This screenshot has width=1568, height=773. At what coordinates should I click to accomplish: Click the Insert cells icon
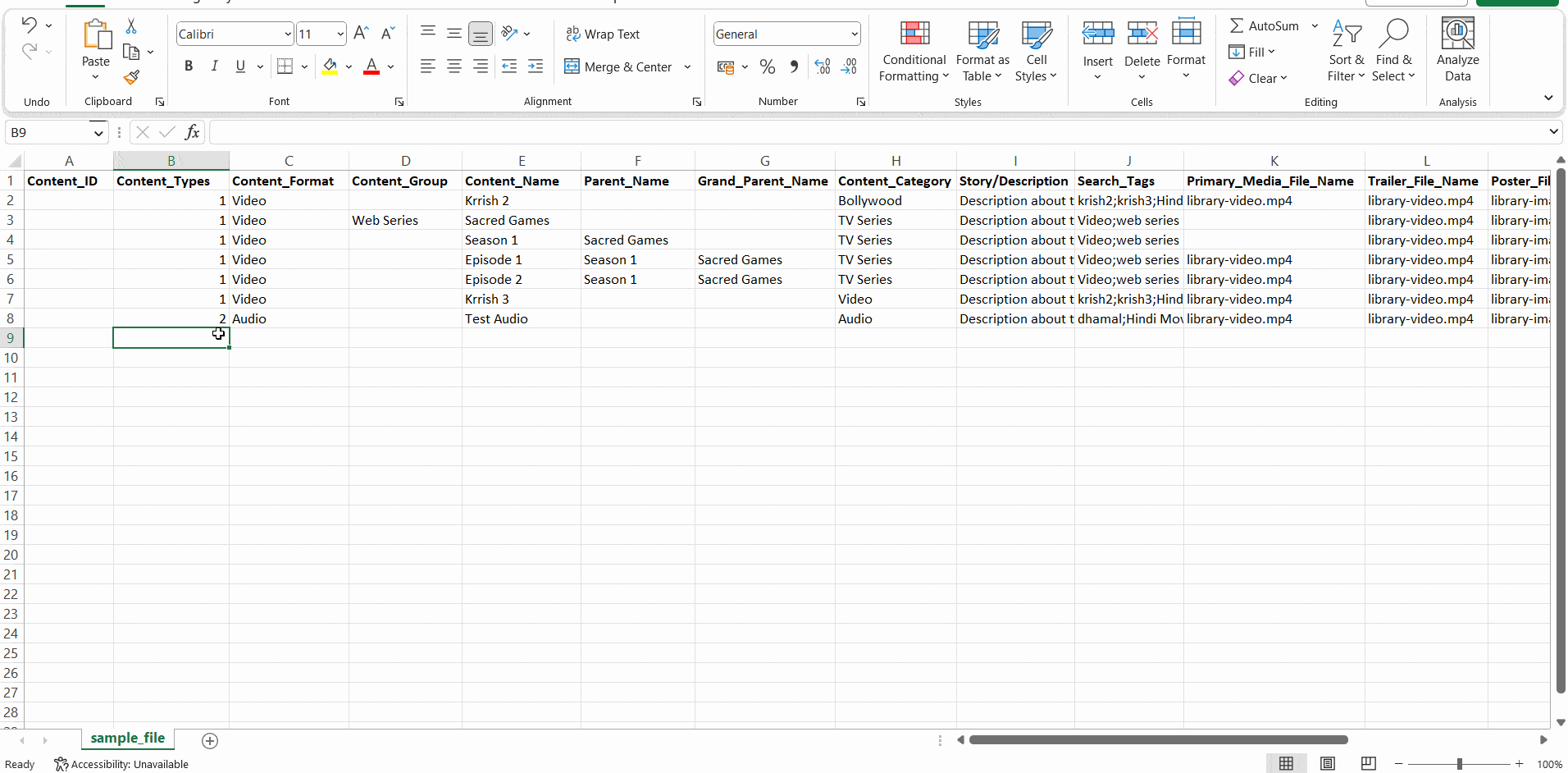click(x=1097, y=34)
